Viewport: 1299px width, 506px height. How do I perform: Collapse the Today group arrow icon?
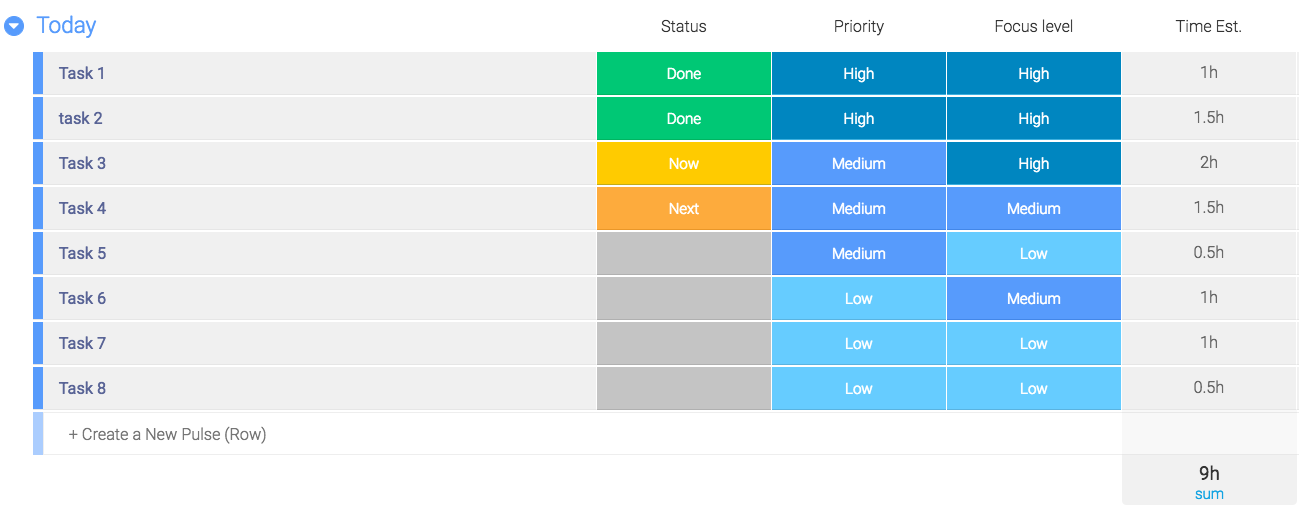point(14,27)
